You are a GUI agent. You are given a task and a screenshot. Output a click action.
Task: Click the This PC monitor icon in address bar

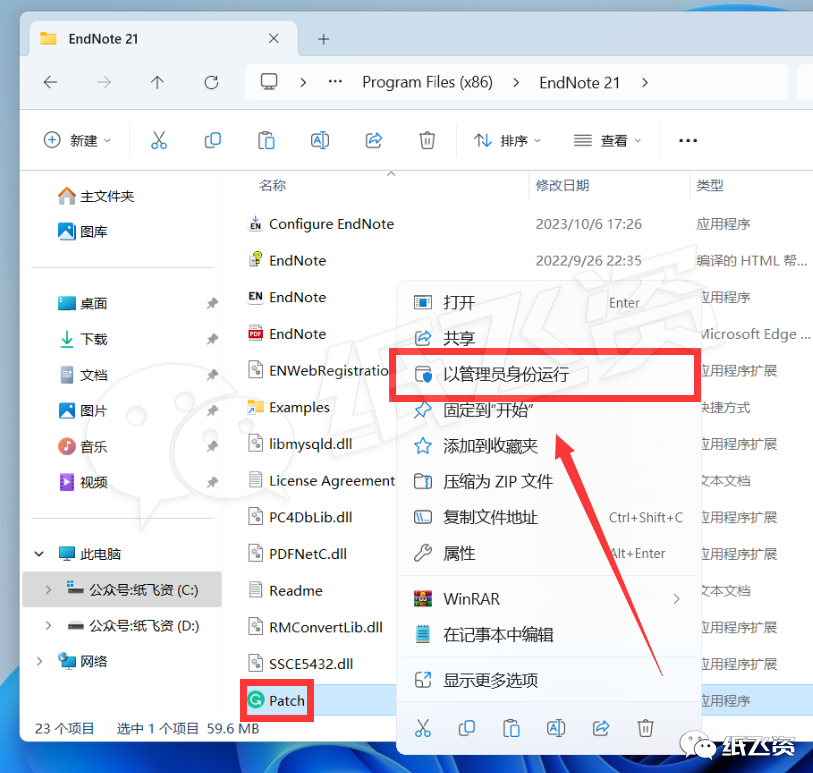coord(269,82)
